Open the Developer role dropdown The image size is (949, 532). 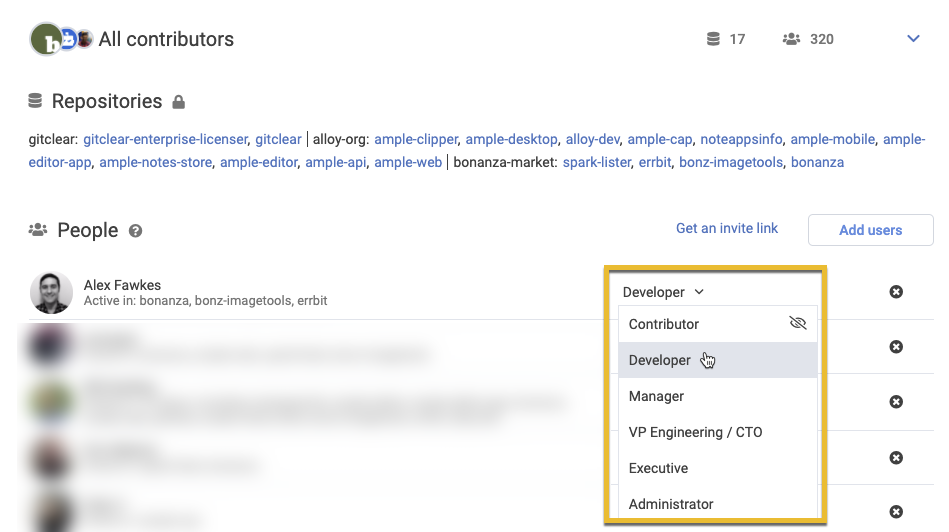[663, 292]
